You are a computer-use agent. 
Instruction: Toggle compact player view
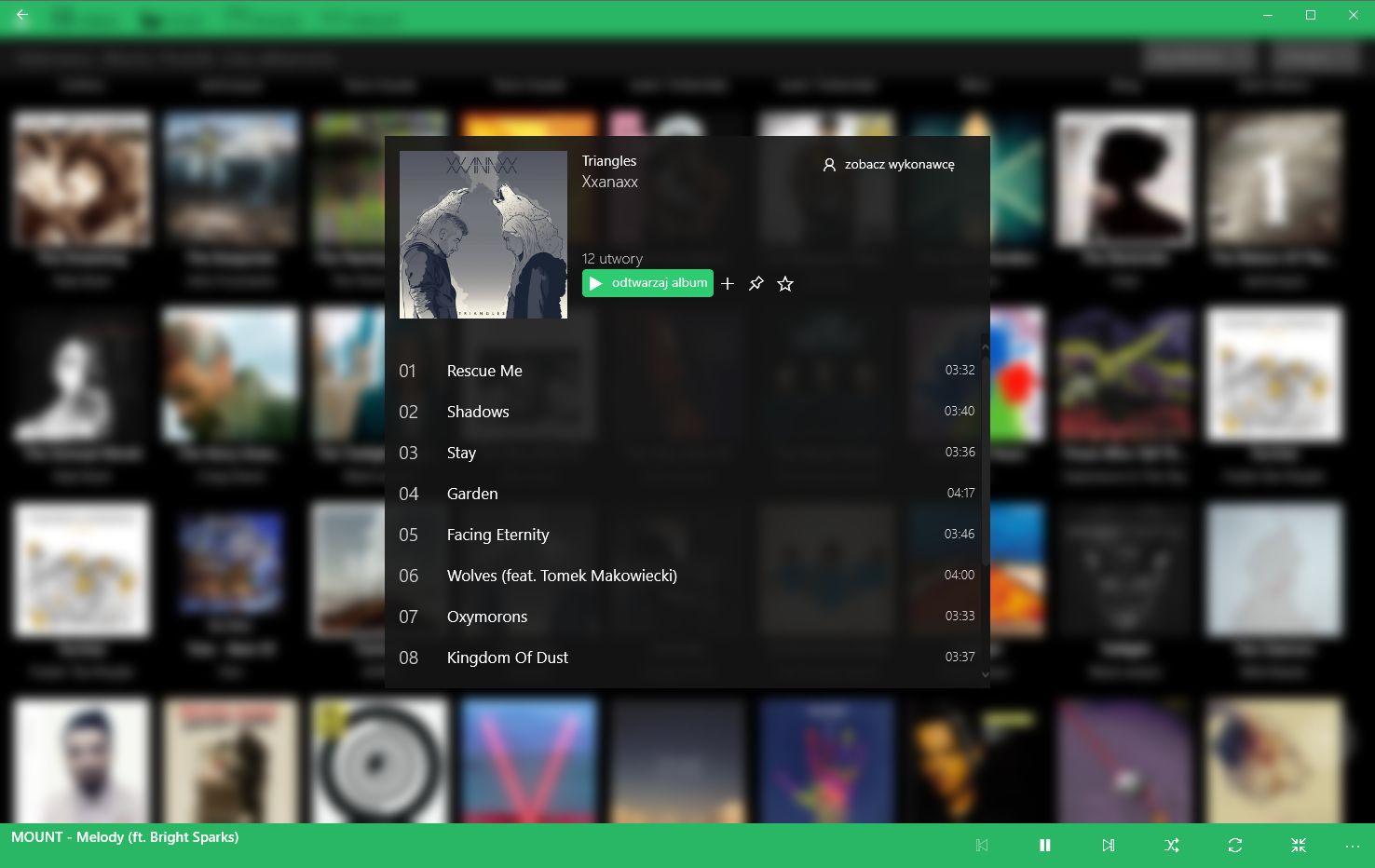(x=1299, y=846)
